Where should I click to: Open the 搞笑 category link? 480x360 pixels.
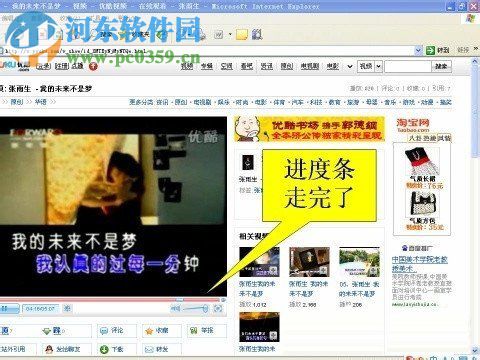pyautogui.click(x=445, y=102)
